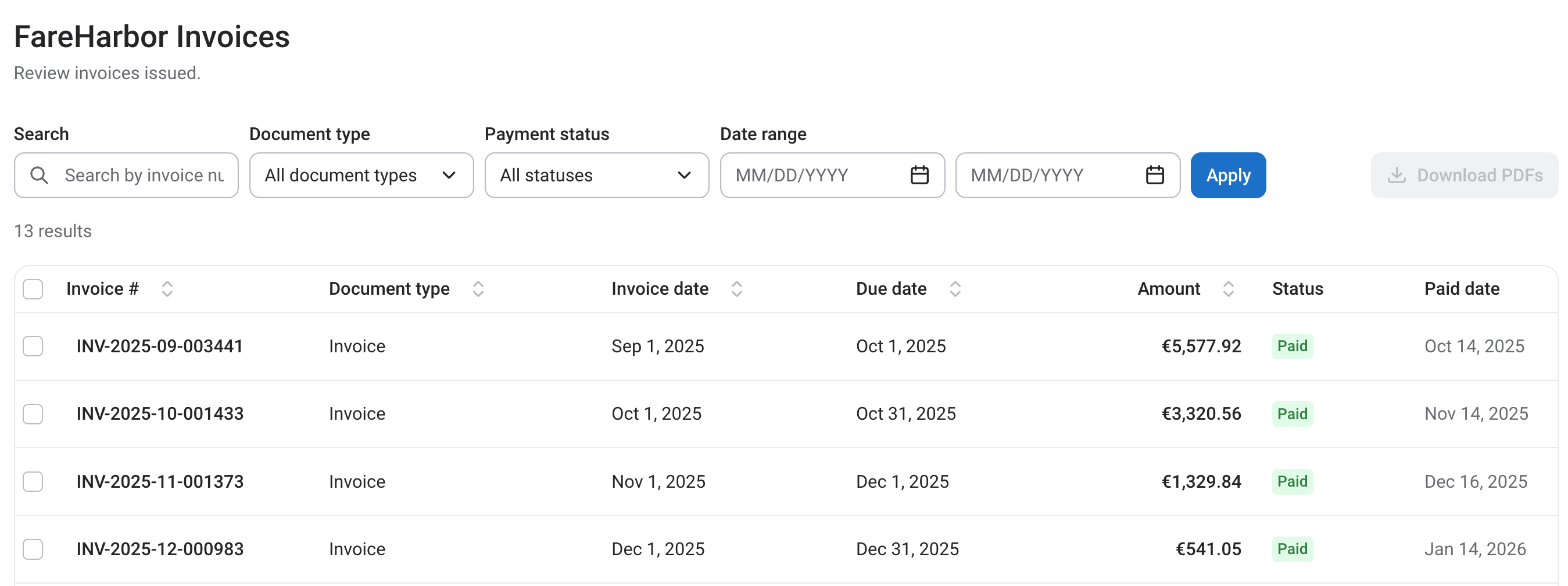This screenshot has height=586, width=1568.
Task: Check the INV-2025-12-000983 row checkbox
Action: click(33, 549)
